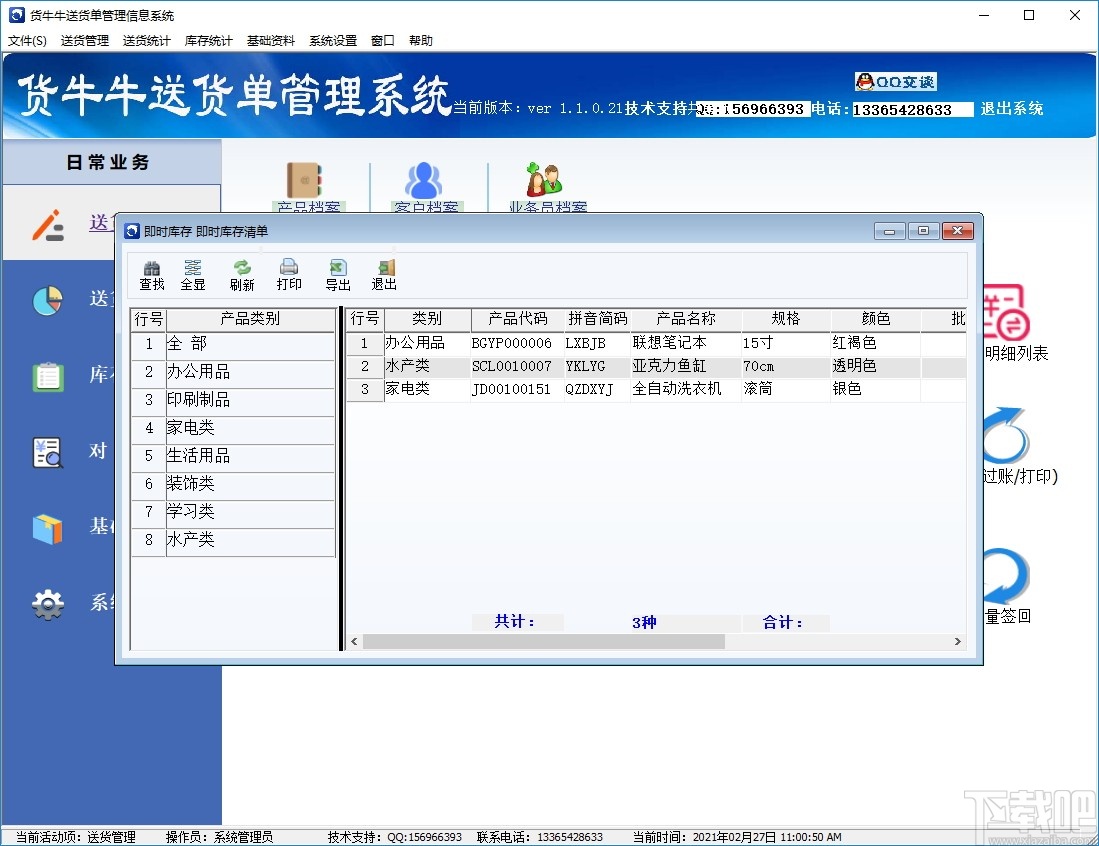
Task: Click the 全显 show-all icon
Action: [193, 274]
